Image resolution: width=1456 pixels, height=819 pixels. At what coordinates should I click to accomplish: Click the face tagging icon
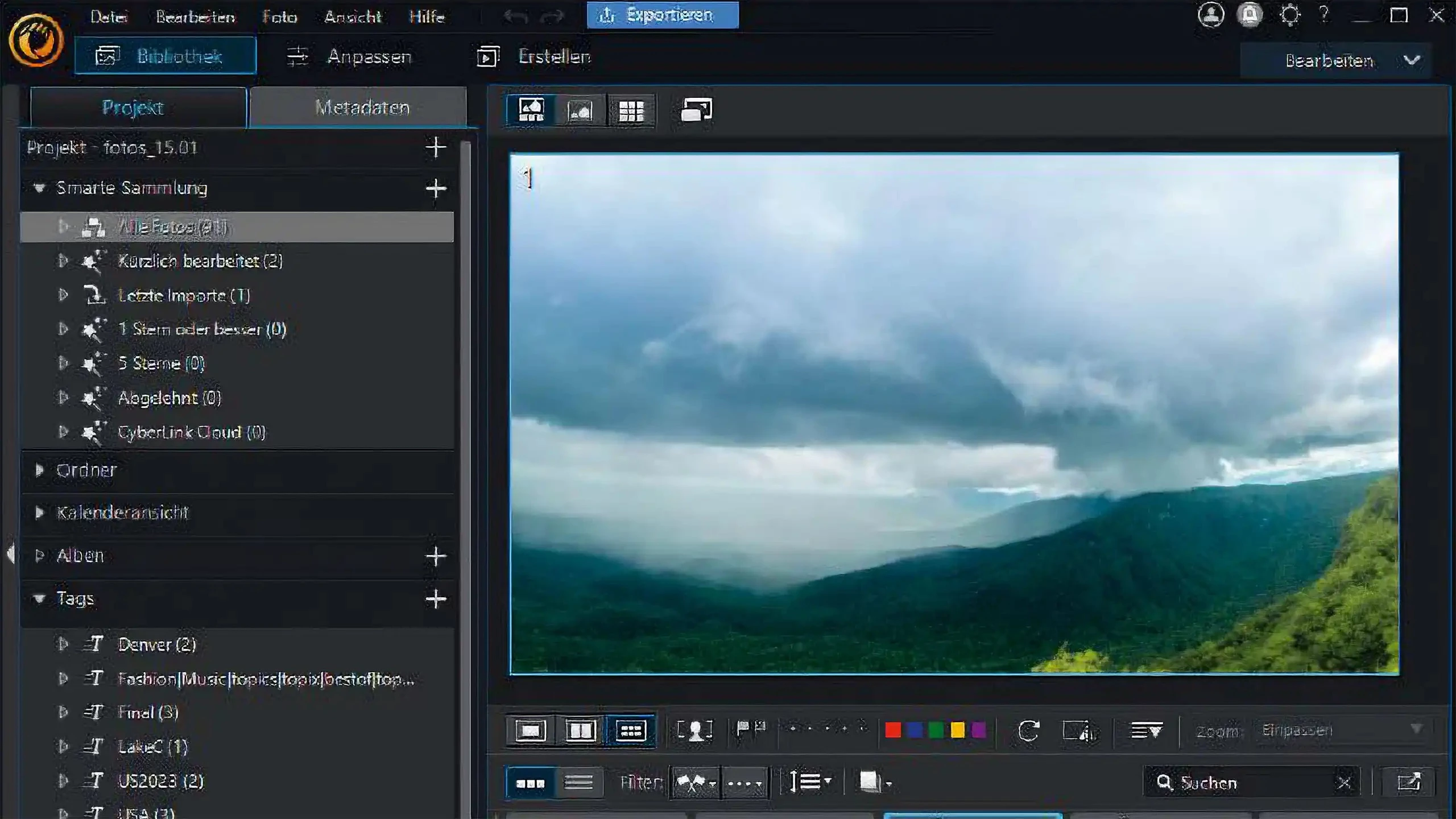[694, 730]
